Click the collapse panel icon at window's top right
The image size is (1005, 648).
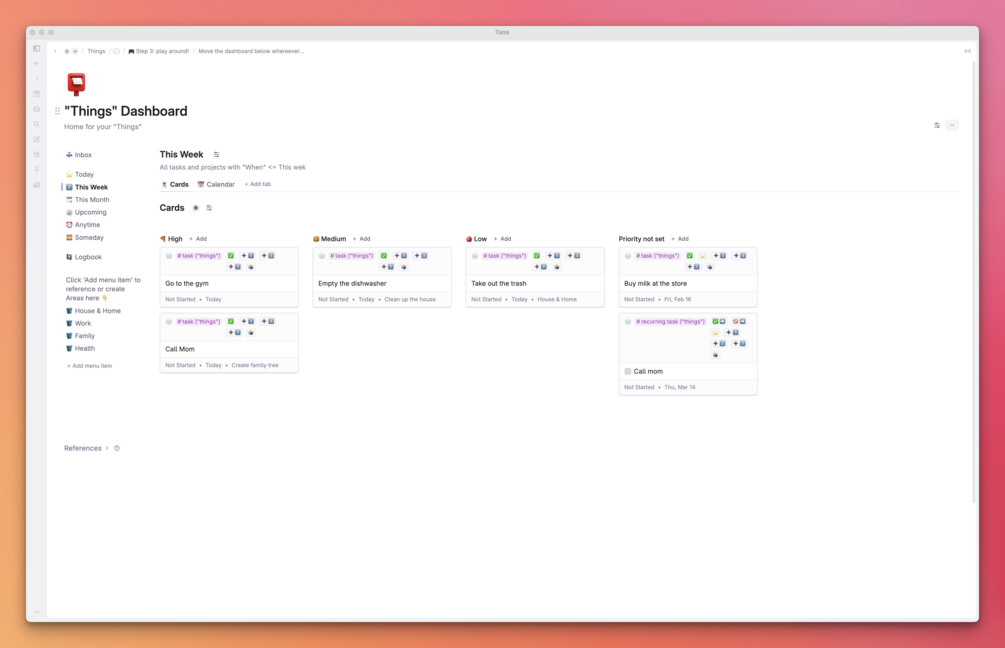coord(968,51)
